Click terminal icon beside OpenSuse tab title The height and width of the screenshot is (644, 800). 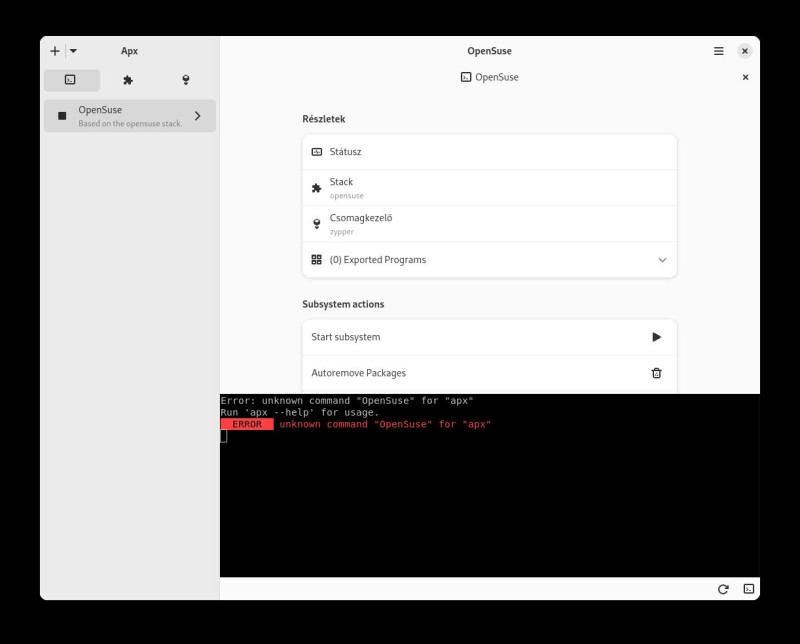[466, 77]
